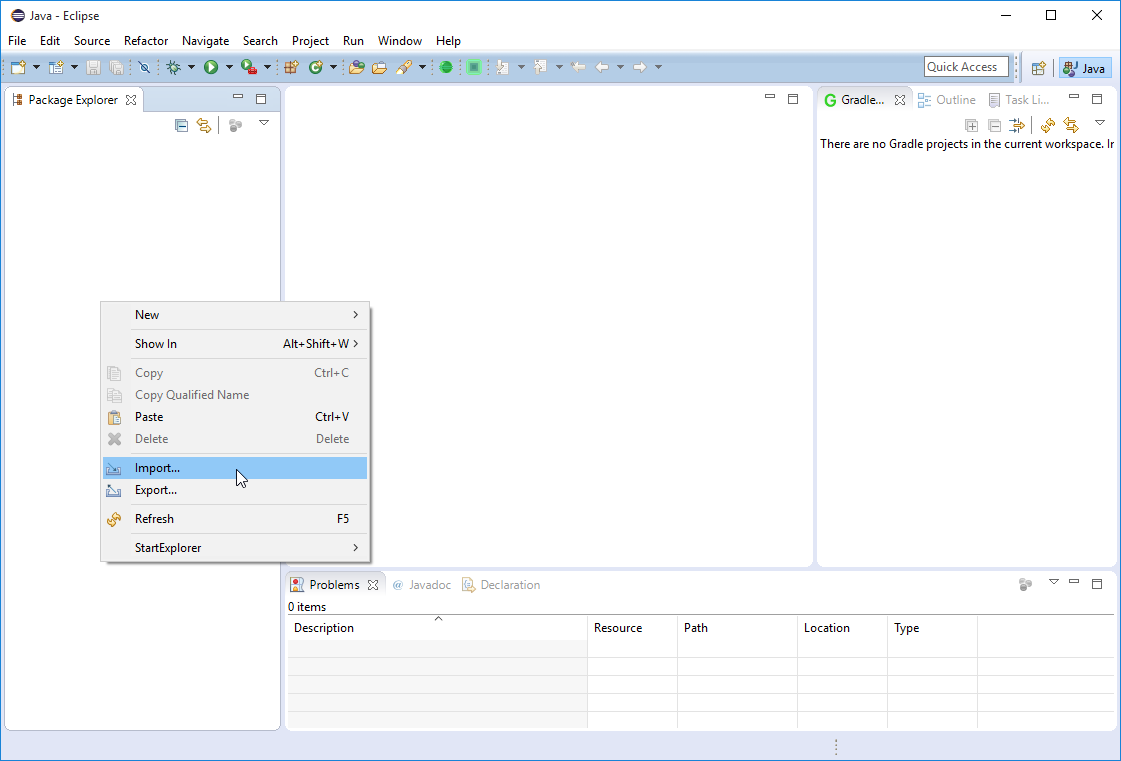This screenshot has width=1121, height=761.
Task: Click the Quick Access search field
Action: pyautogui.click(x=966, y=67)
